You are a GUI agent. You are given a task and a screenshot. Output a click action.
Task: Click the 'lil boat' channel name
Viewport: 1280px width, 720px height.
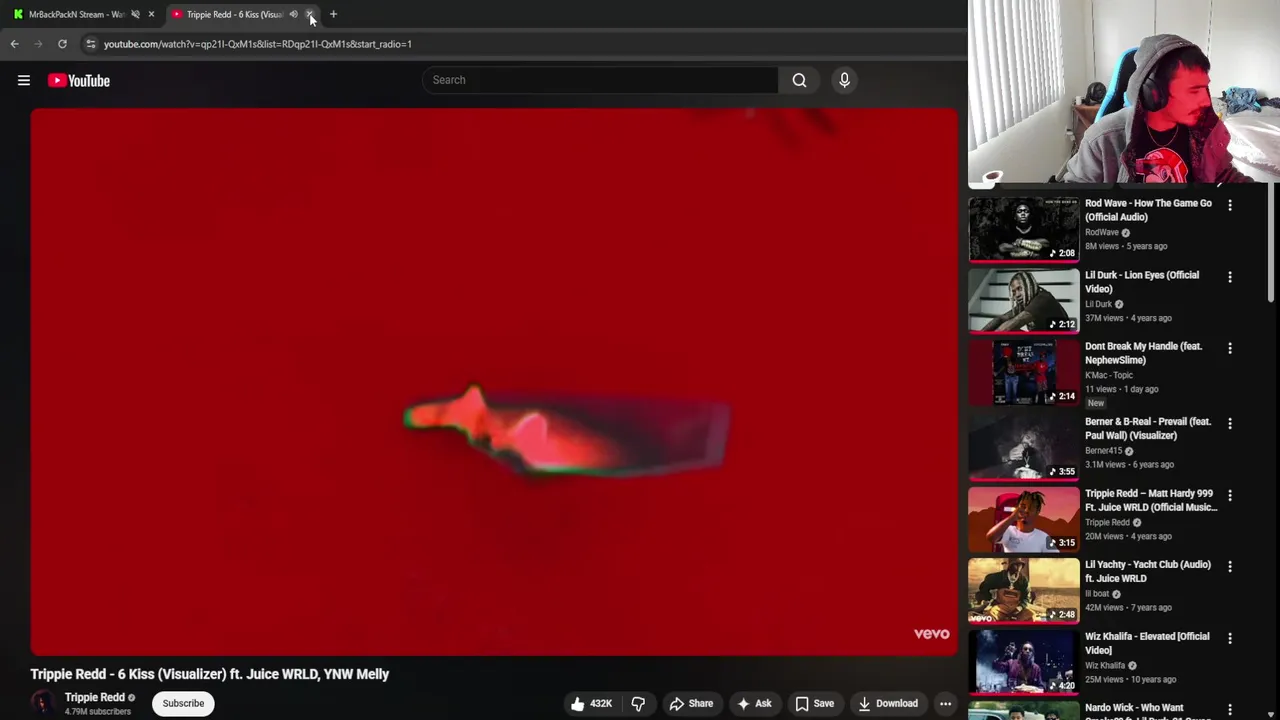click(1097, 594)
